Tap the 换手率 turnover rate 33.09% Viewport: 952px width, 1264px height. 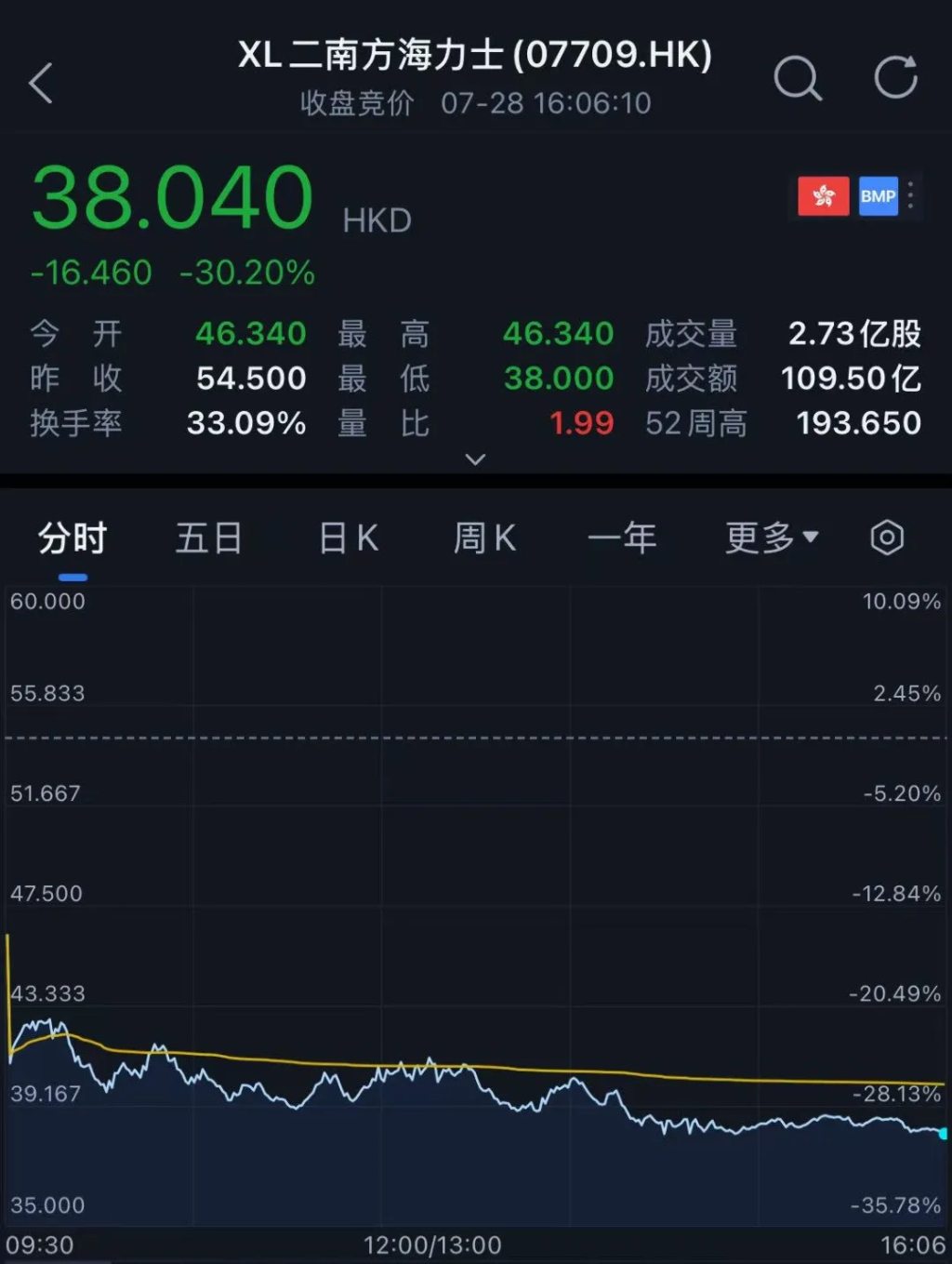pyautogui.click(x=246, y=423)
